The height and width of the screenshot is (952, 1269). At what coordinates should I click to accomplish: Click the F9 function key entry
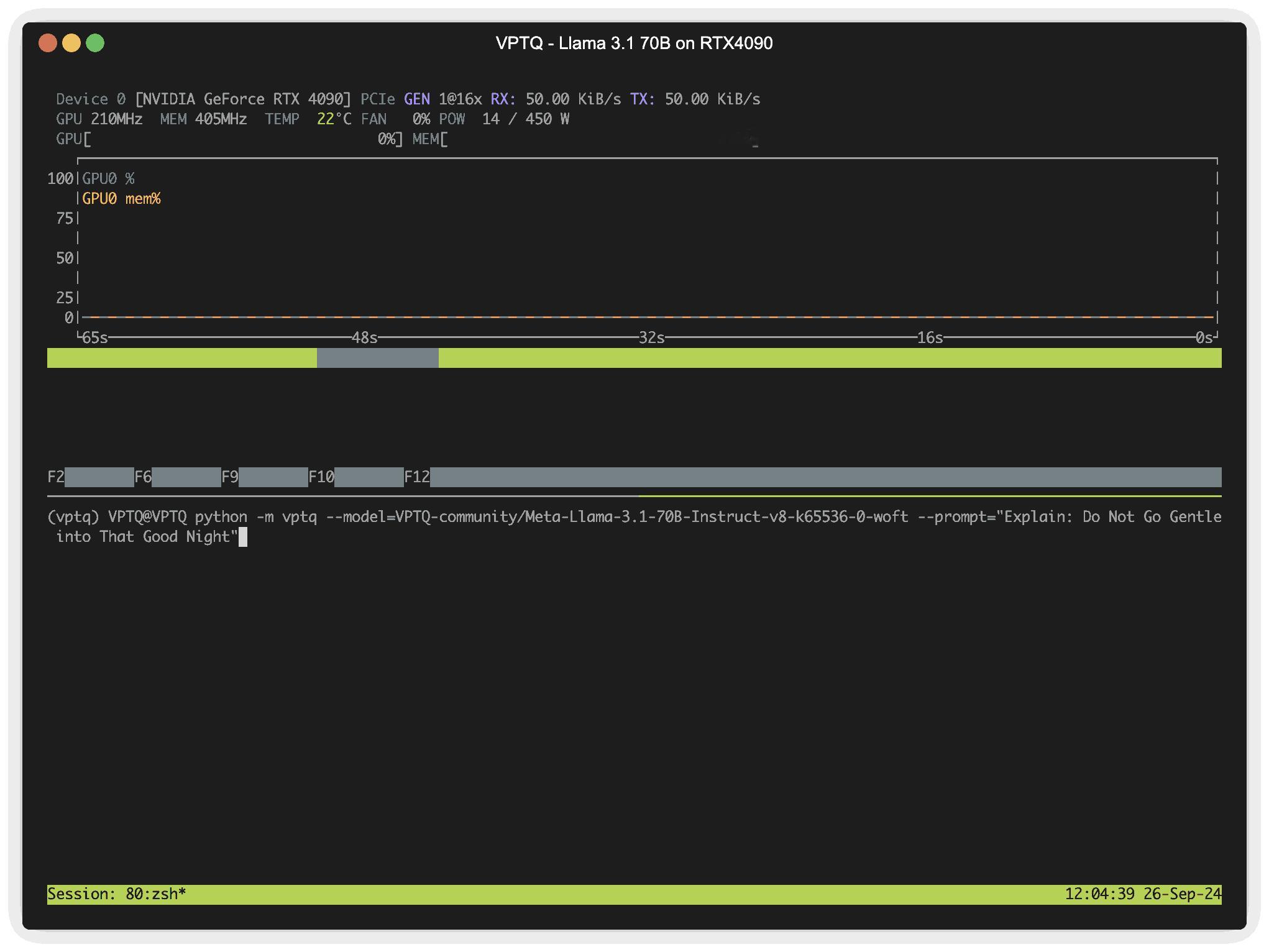(265, 477)
